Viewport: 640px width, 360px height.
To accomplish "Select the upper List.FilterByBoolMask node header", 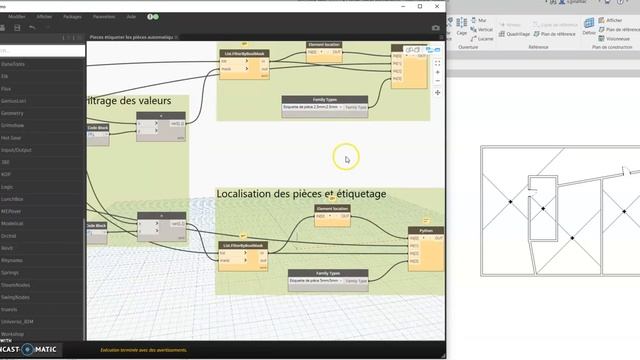I will point(244,53).
